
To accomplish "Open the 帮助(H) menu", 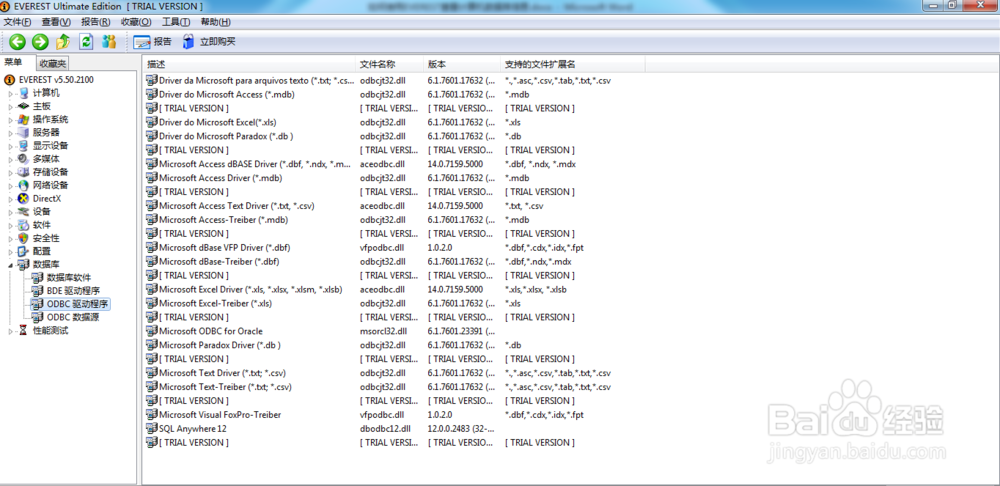I will (x=216, y=22).
